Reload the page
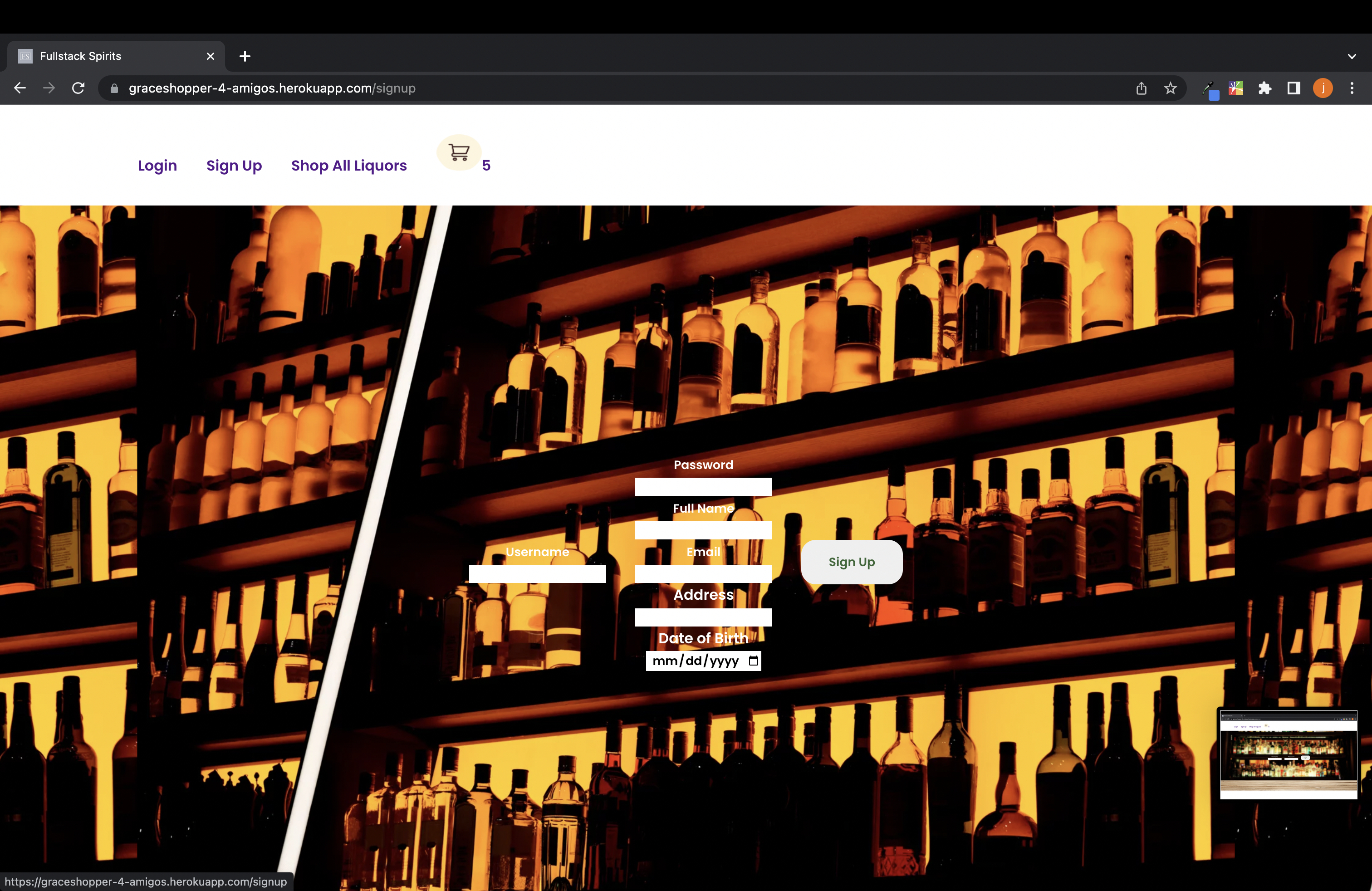Viewport: 1372px width, 891px height. tap(78, 88)
